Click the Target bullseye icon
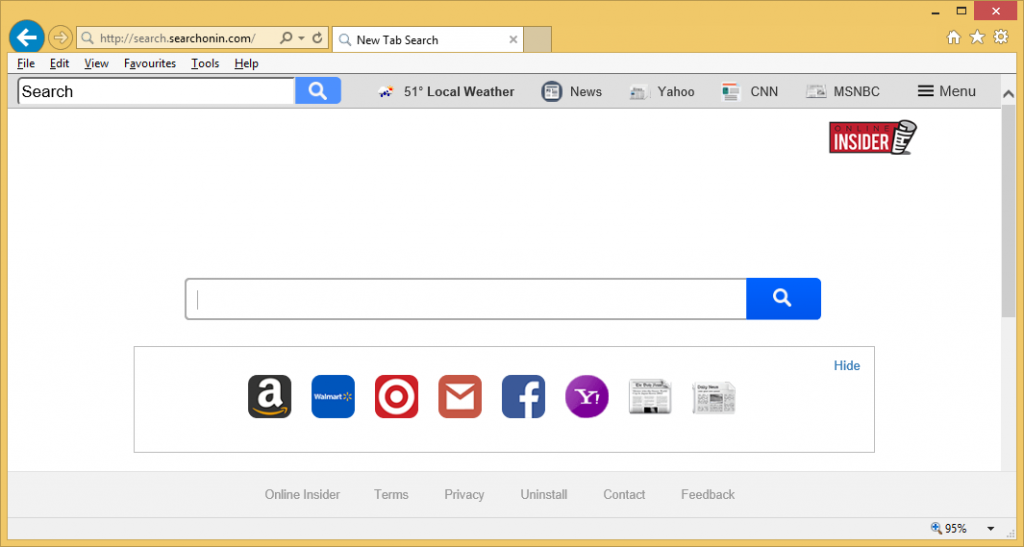The width and height of the screenshot is (1024, 547). tap(396, 397)
